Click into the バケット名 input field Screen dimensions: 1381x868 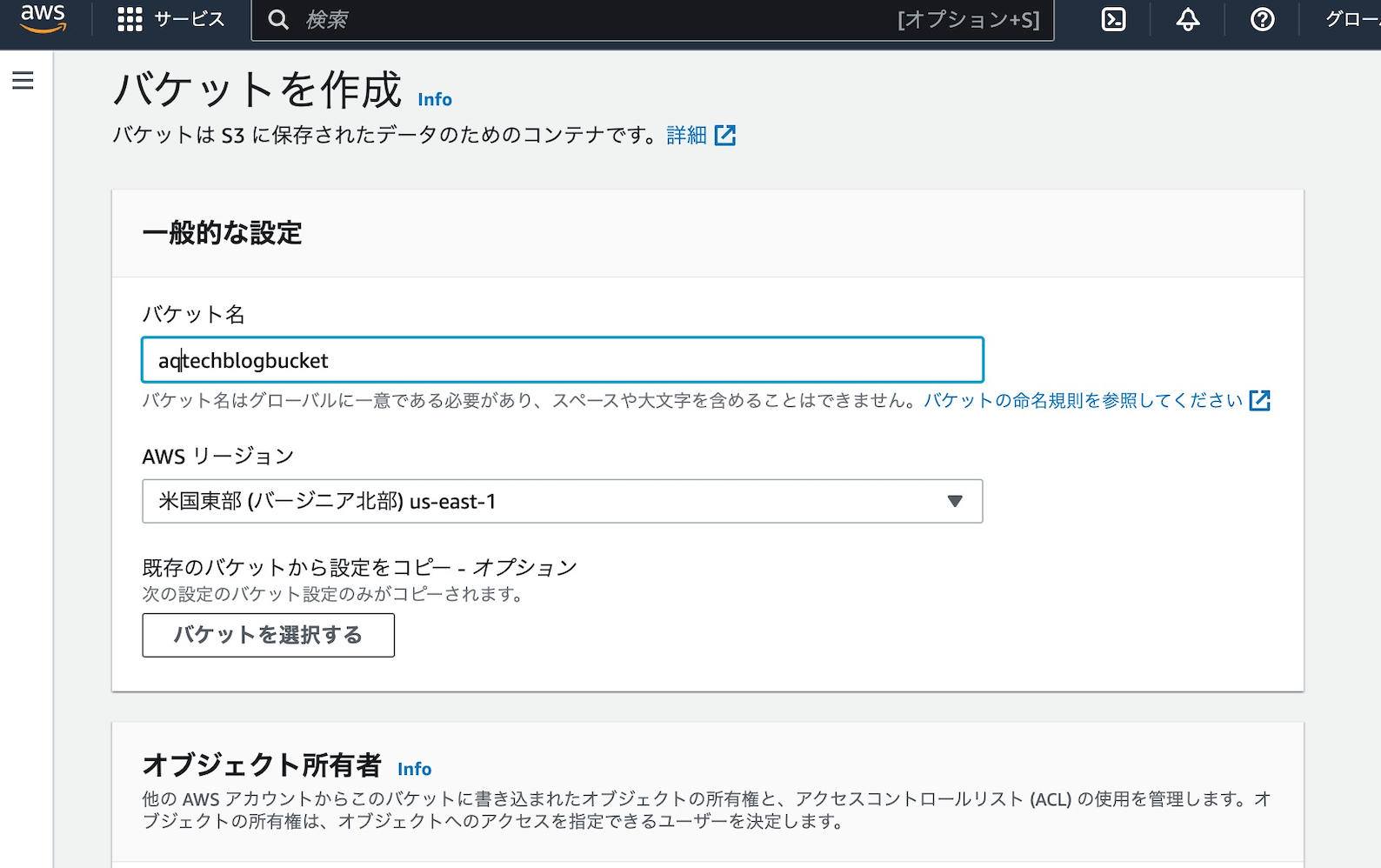pyautogui.click(x=563, y=360)
